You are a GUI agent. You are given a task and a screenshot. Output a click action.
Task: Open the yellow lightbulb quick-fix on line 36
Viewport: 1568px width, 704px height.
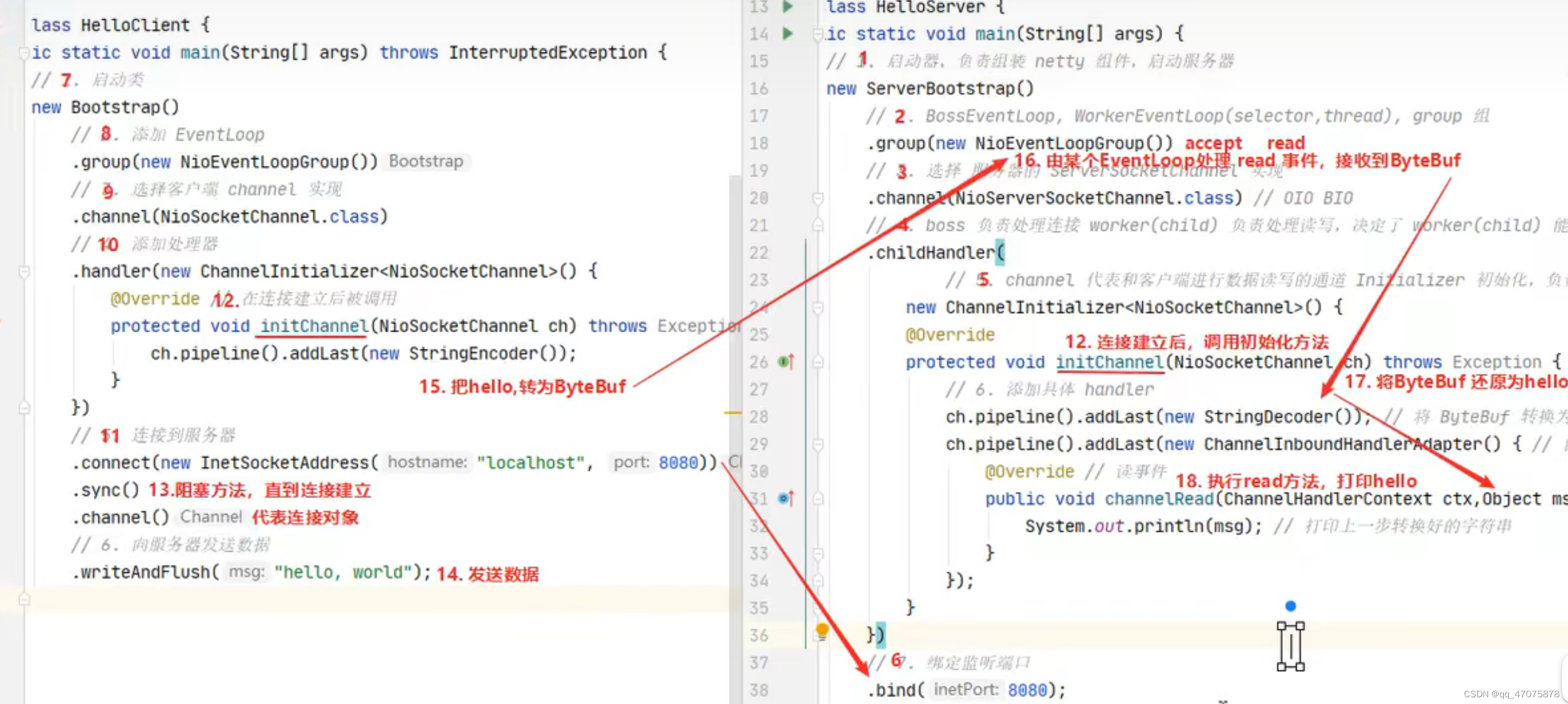point(822,631)
